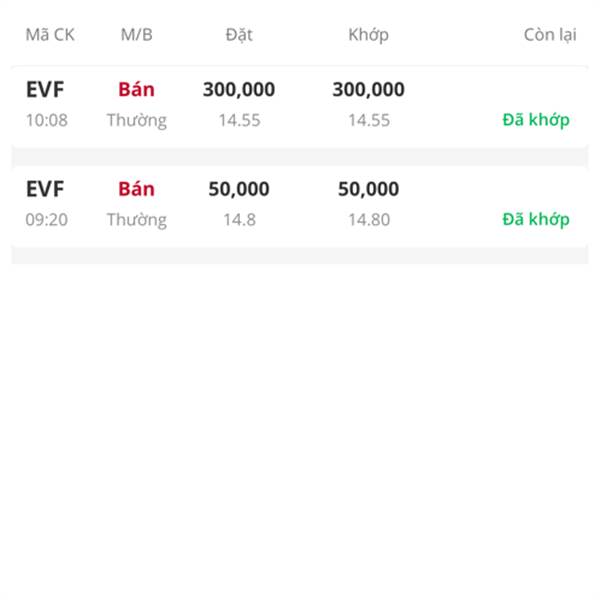This screenshot has height=600, width=600.
Task: Select the 50,000 matched quantity value
Action: 368,189
